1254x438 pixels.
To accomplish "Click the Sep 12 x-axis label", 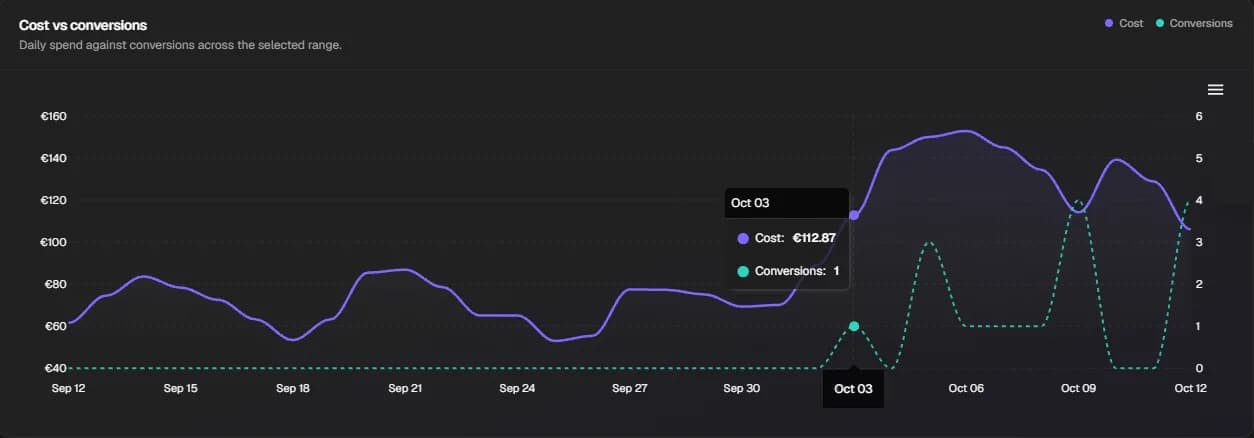I will coord(68,388).
